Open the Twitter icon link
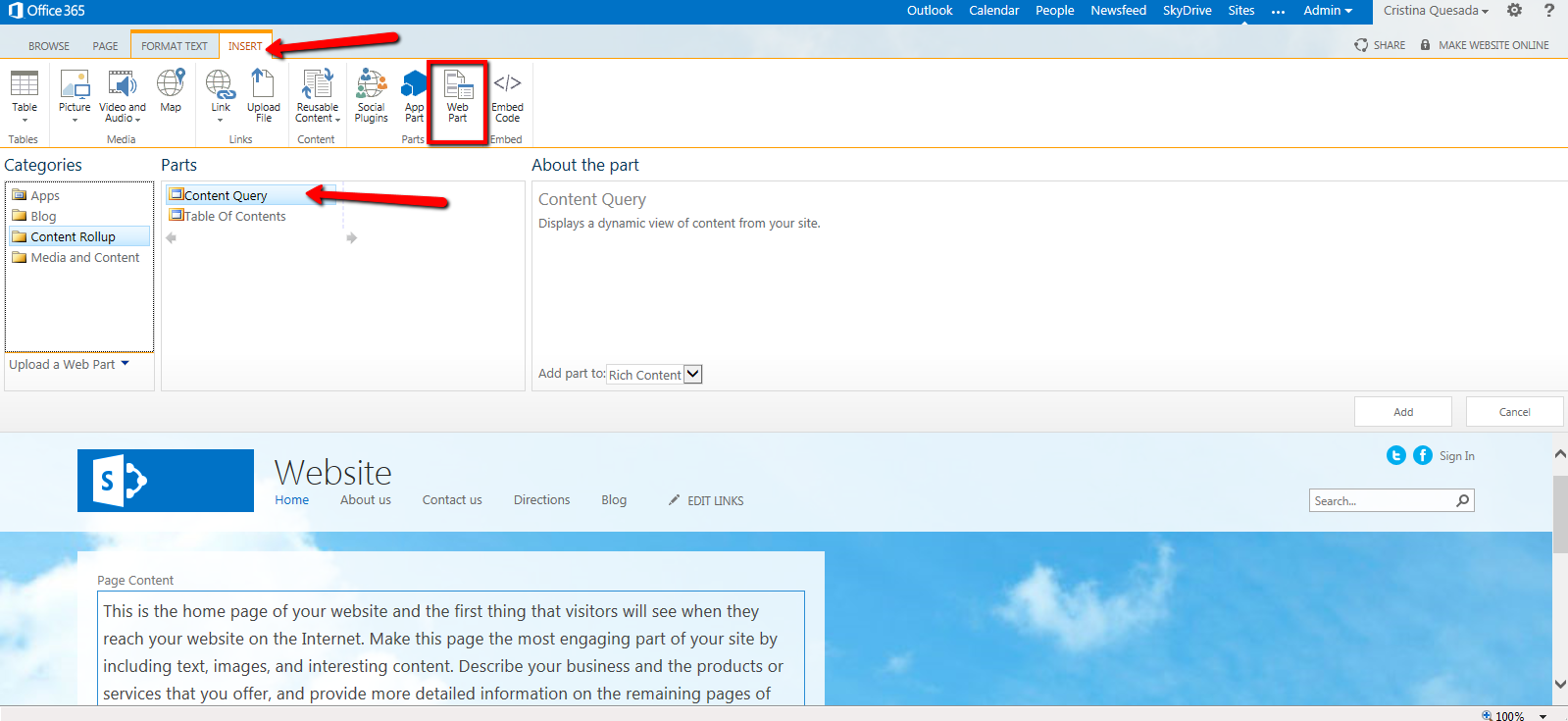 tap(1395, 455)
